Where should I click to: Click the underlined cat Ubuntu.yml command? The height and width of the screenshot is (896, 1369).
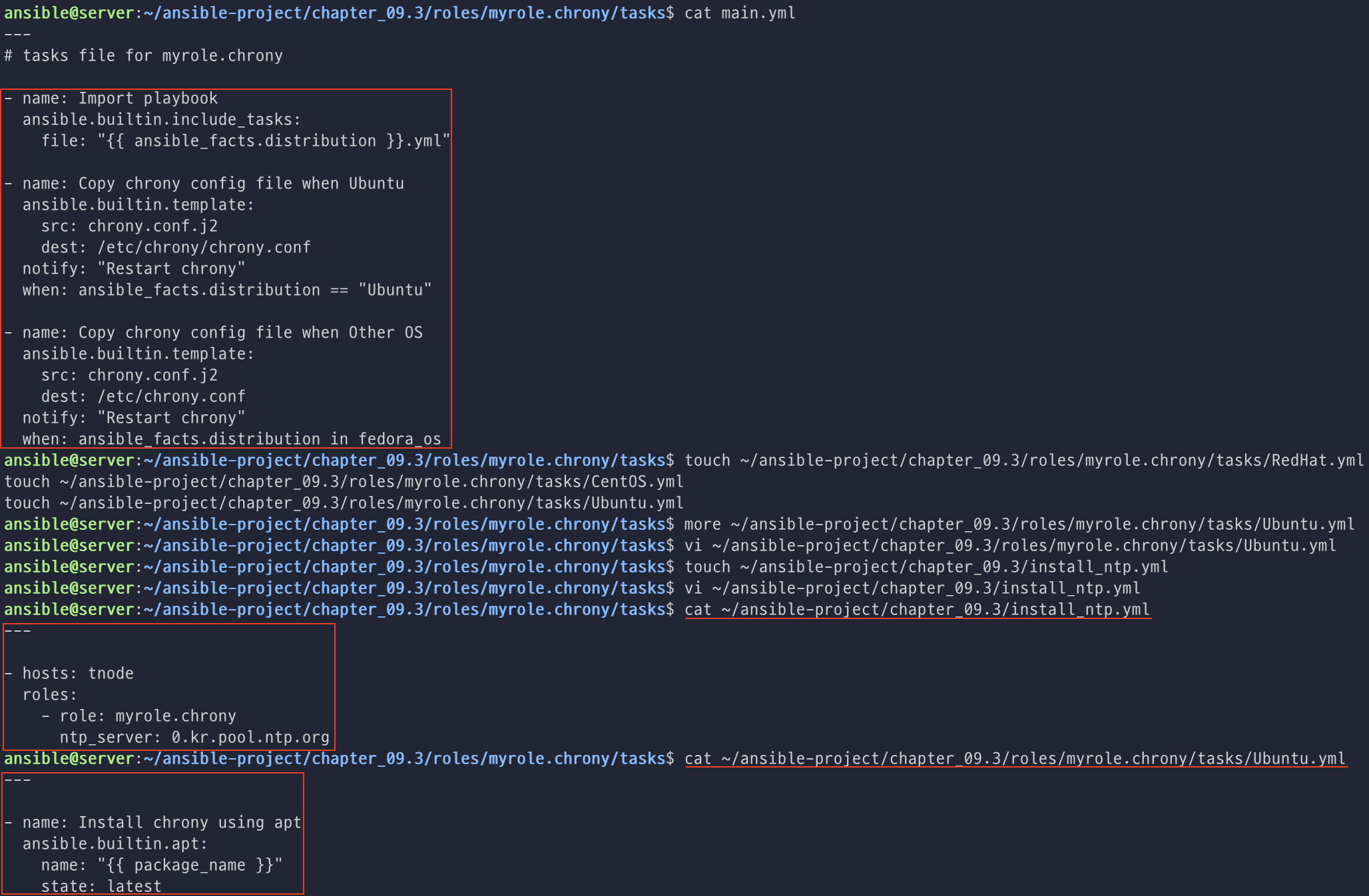(x=1015, y=759)
